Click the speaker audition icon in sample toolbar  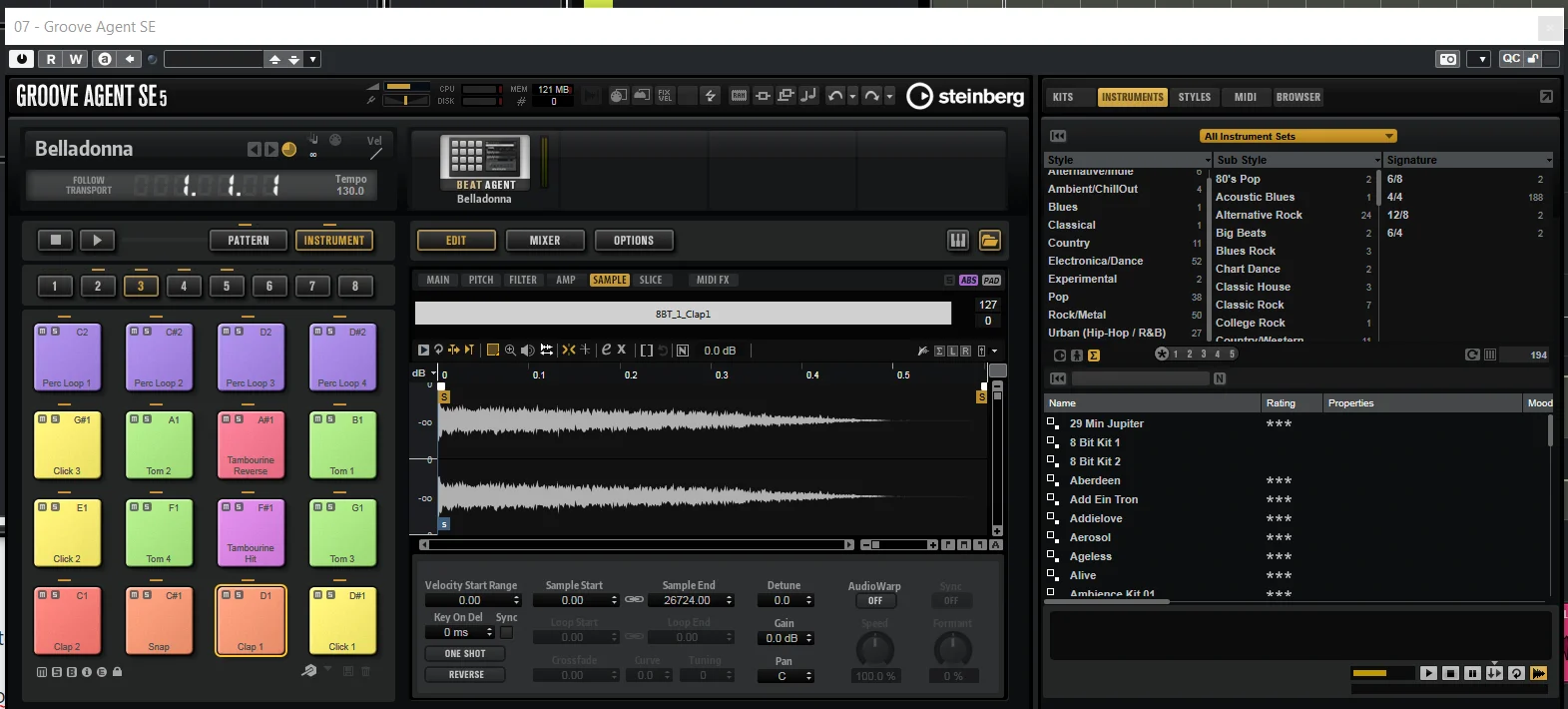528,351
